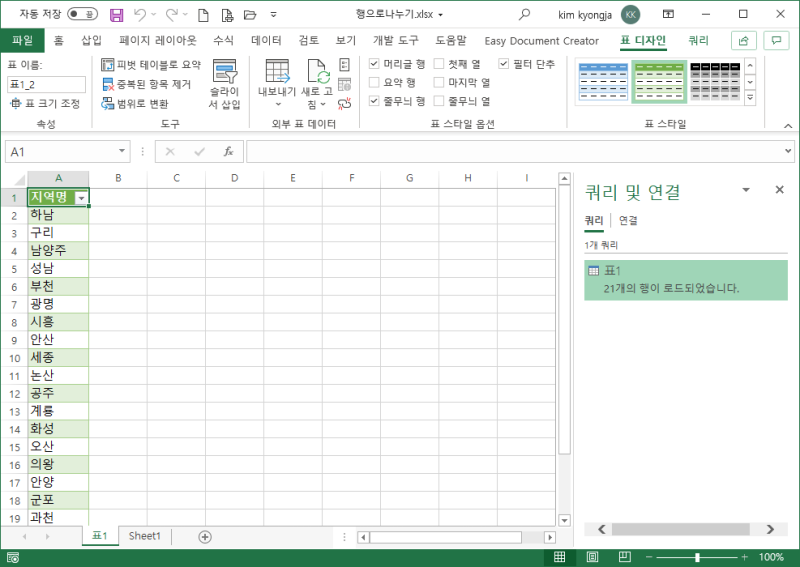The height and width of the screenshot is (567, 800).
Task: Select cell containing 남양주
Action: pos(58,251)
